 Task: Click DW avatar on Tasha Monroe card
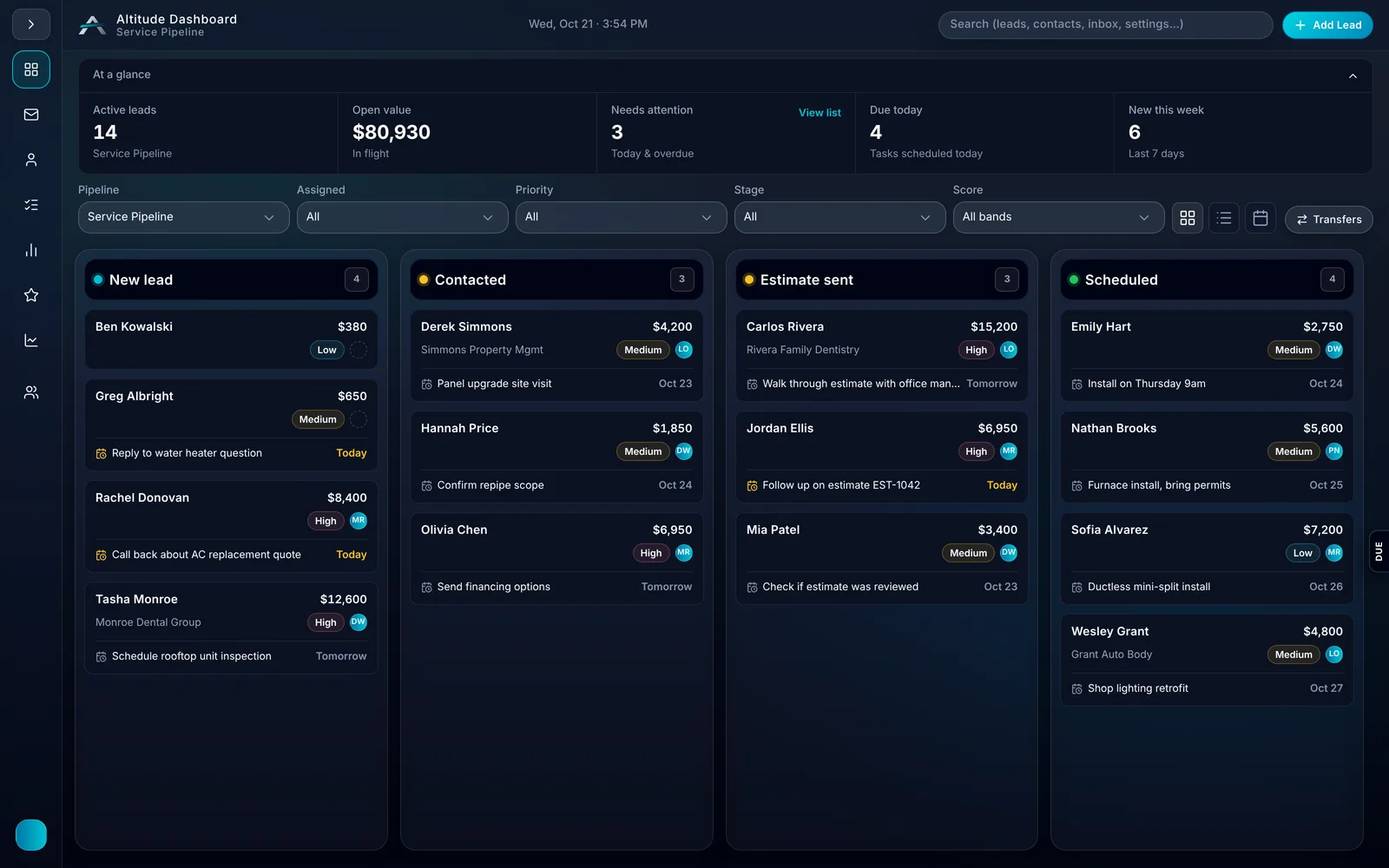pos(359,622)
